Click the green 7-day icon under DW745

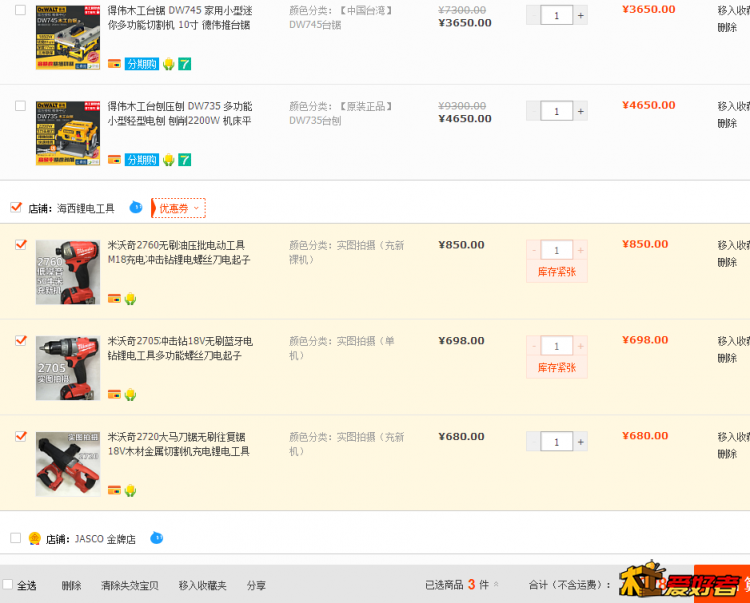185,64
